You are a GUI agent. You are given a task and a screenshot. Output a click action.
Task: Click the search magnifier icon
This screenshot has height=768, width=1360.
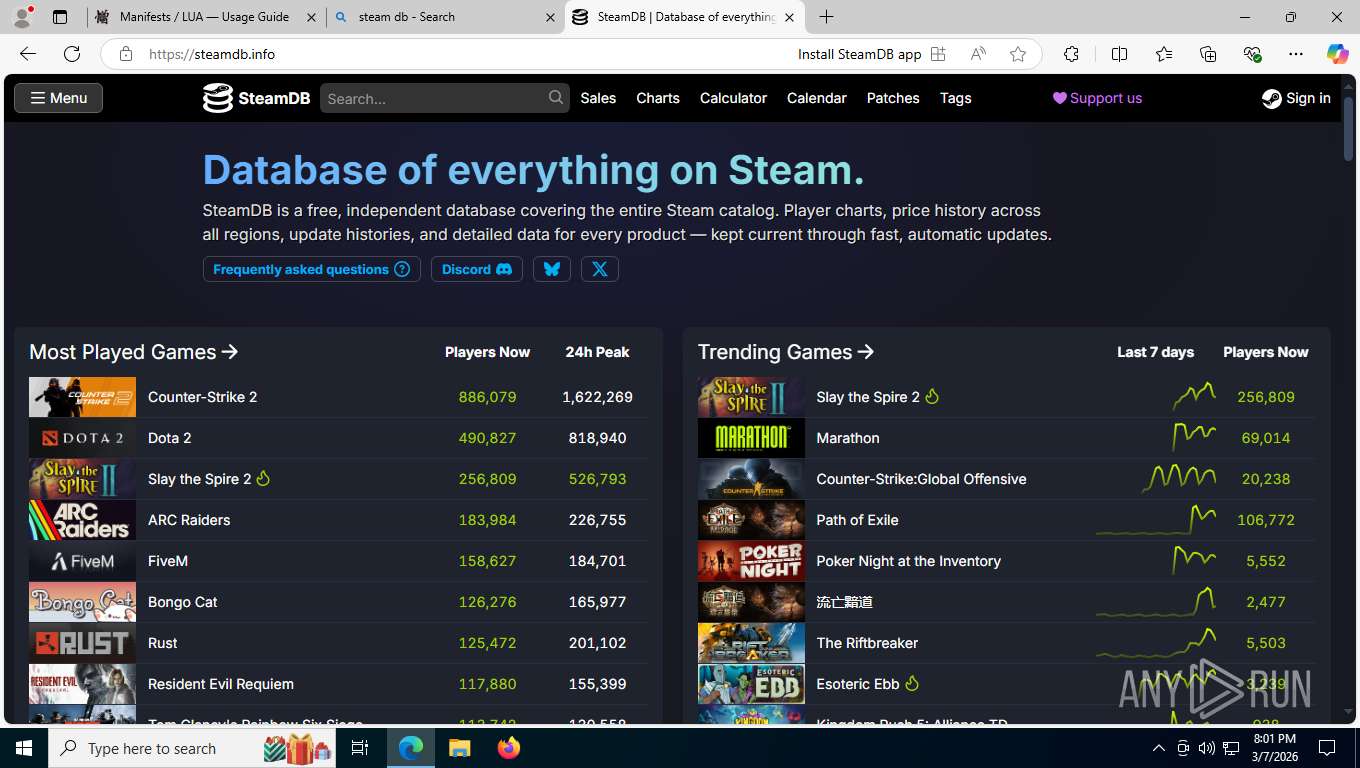click(x=556, y=97)
